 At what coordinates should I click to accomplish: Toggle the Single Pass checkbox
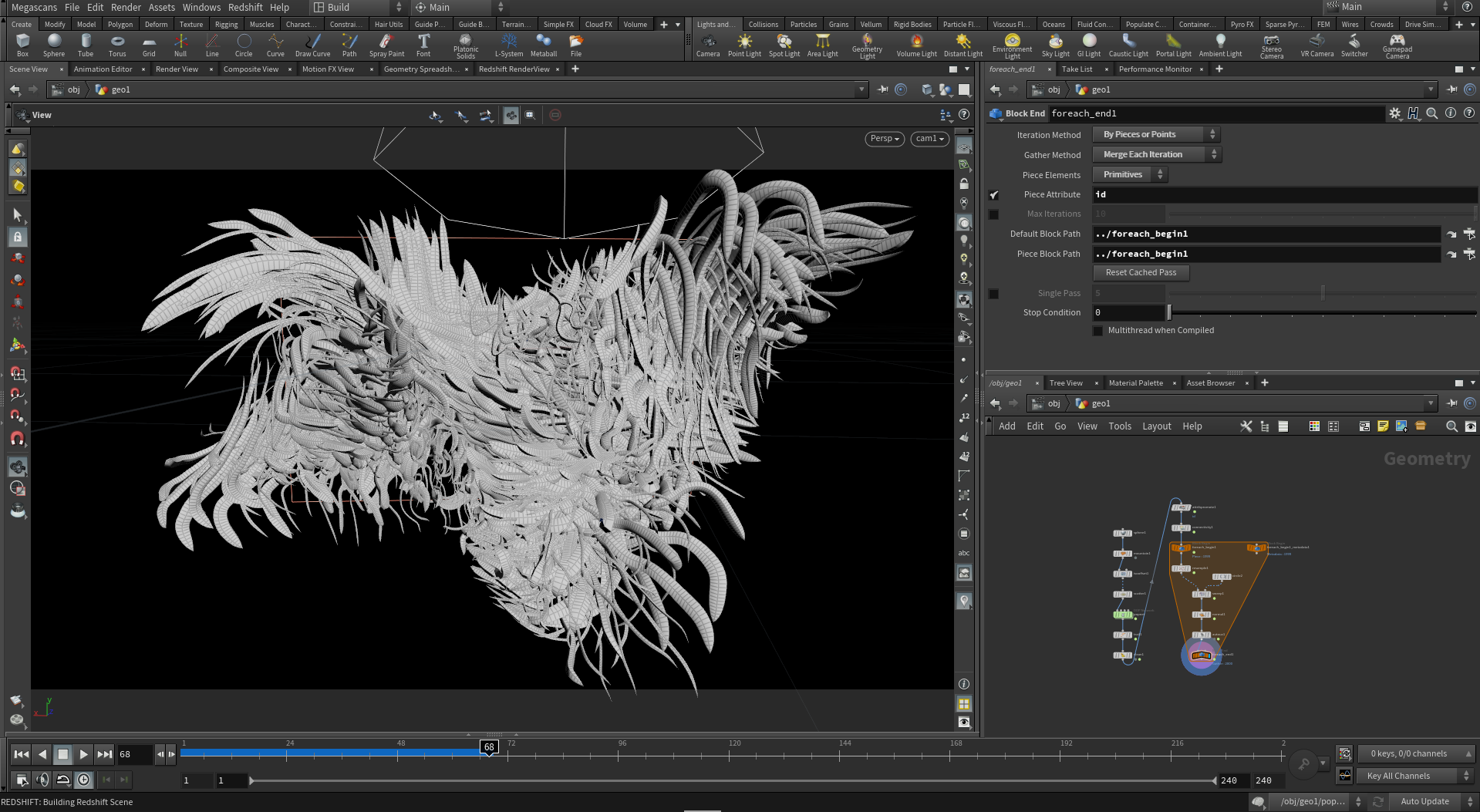click(x=993, y=294)
